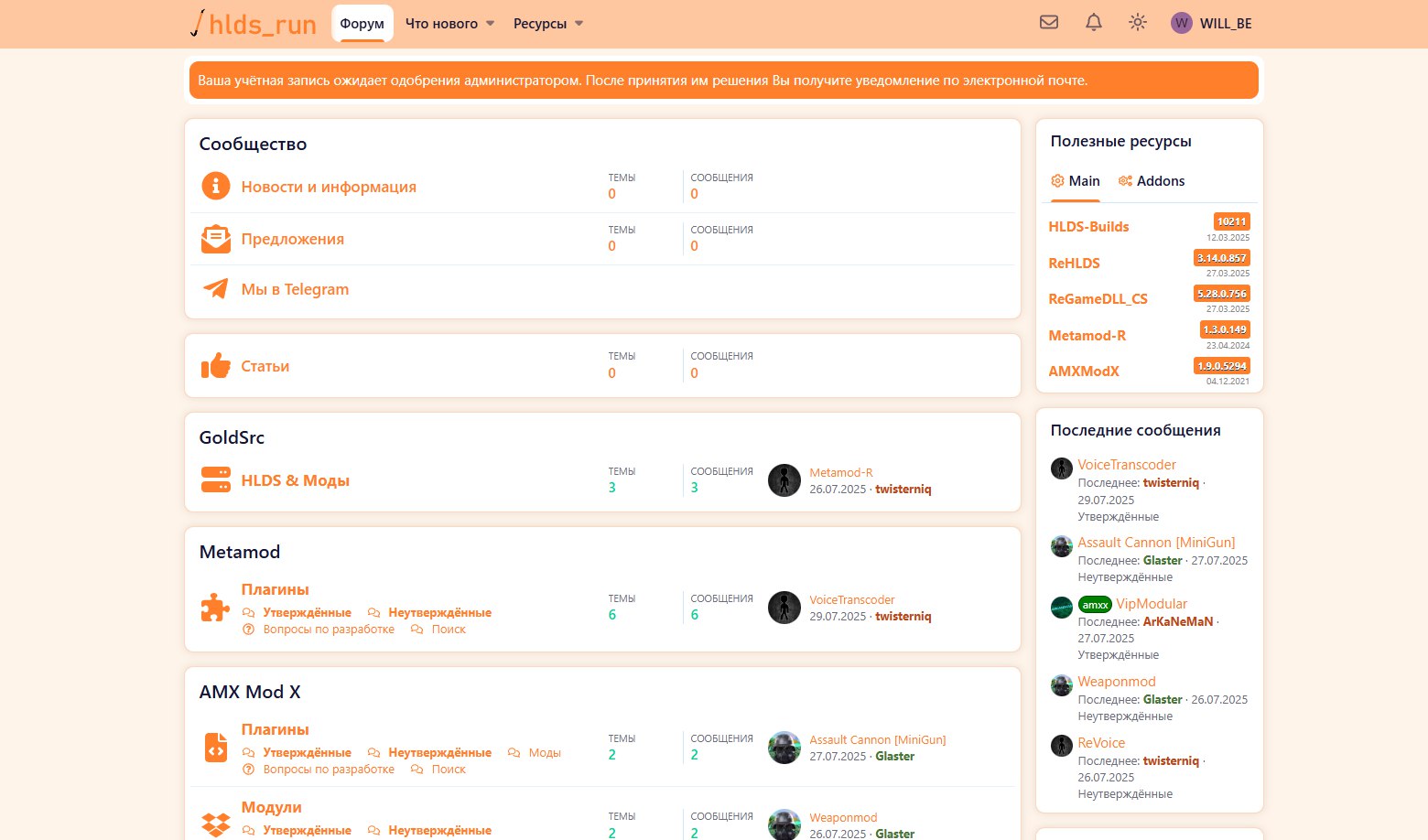Expand the Ресурсы dropdown arrow

tap(579, 24)
